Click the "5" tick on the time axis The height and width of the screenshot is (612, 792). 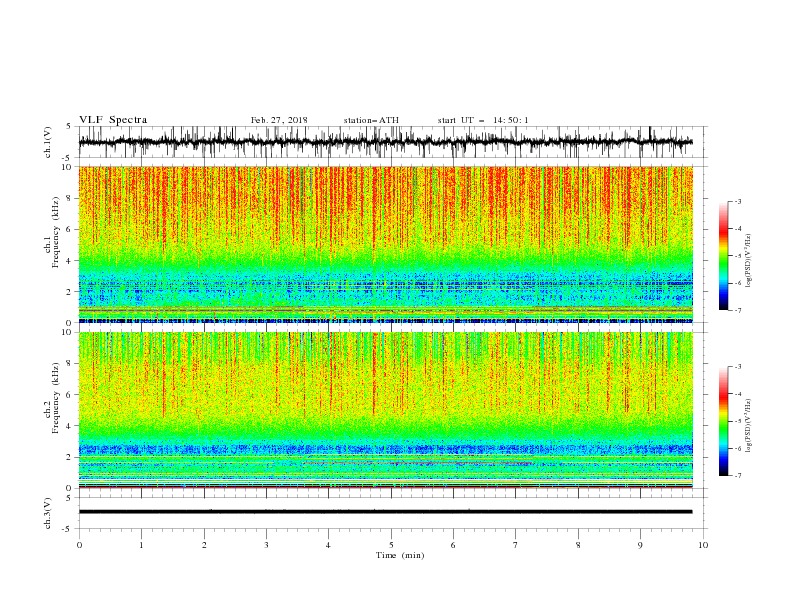[x=391, y=545]
